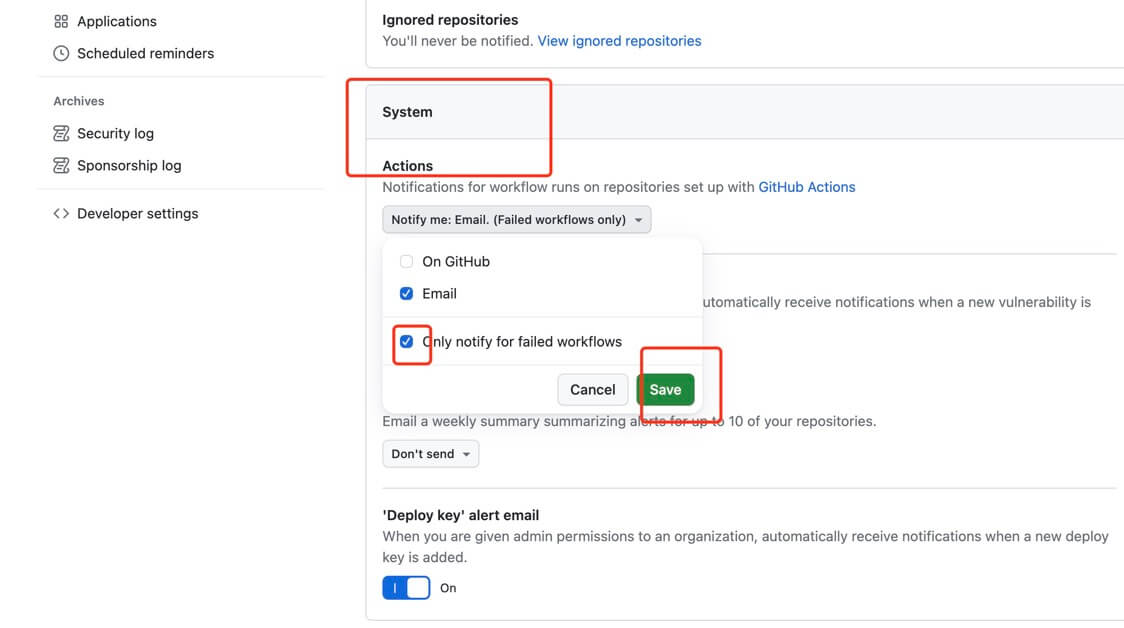Screen dimensions: 1124x628
Task: Expand the Don't send dropdown
Action: pyautogui.click(x=430, y=454)
